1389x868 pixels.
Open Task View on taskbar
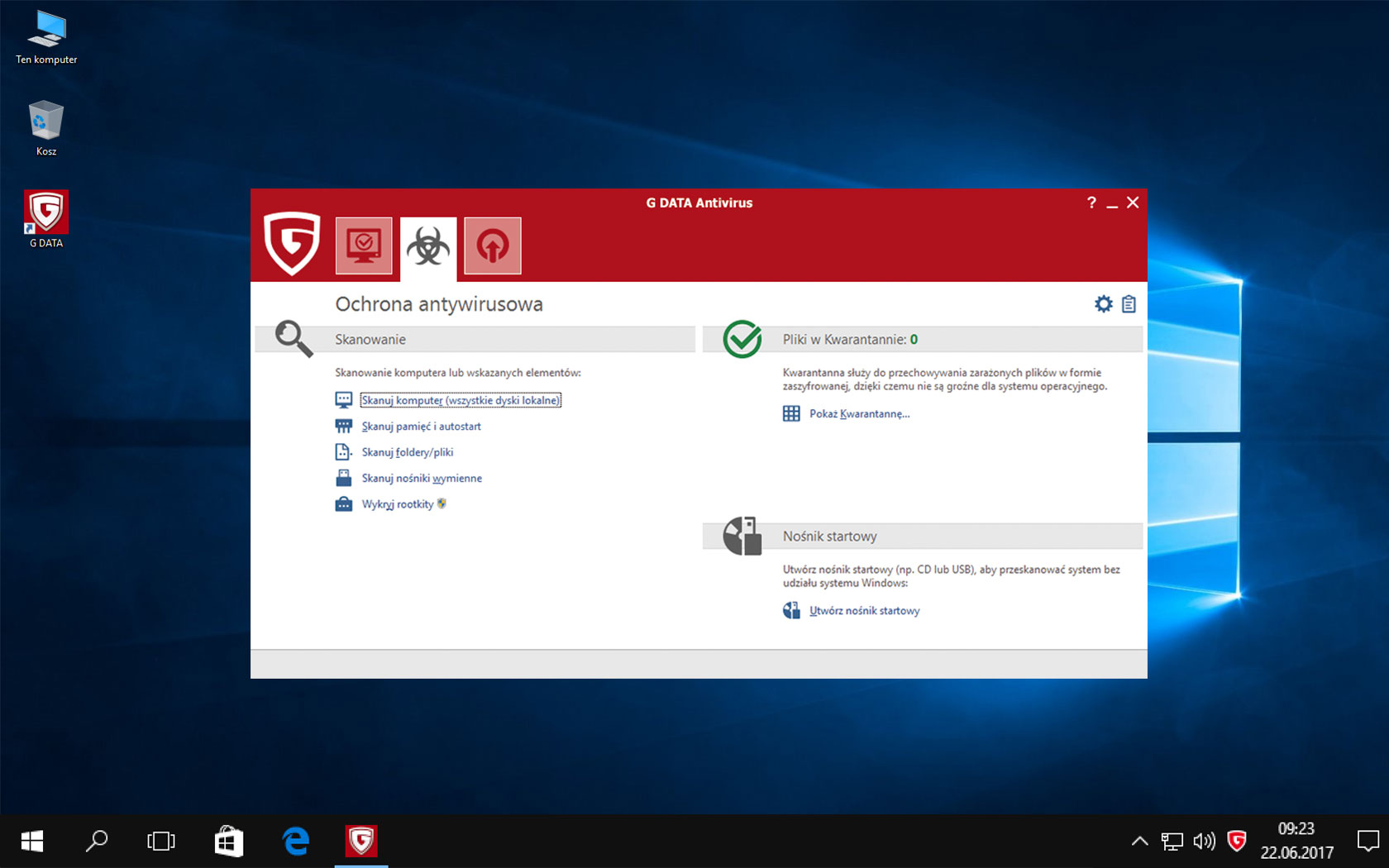161,842
